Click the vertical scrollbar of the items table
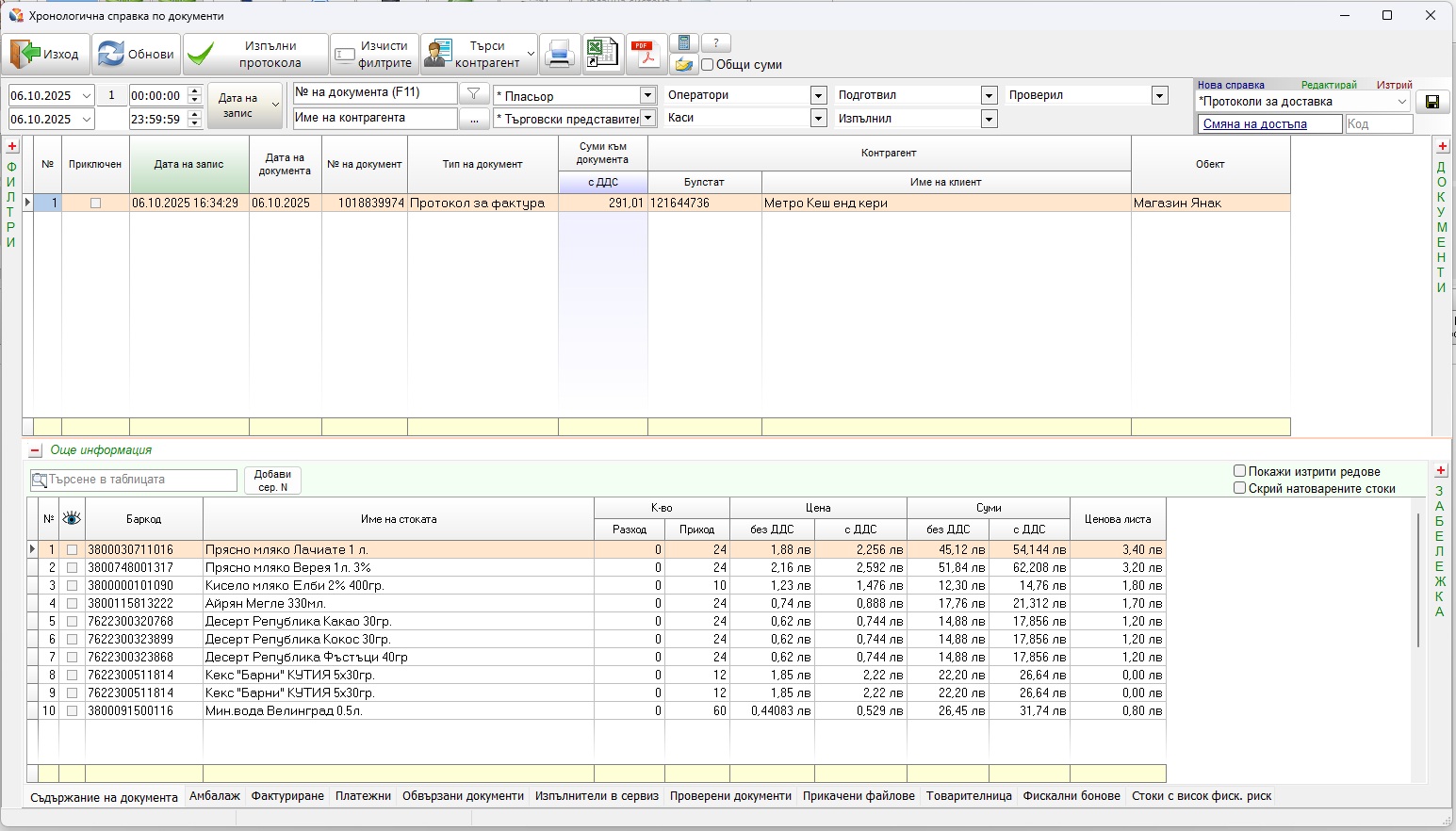 pyautogui.click(x=1418, y=579)
